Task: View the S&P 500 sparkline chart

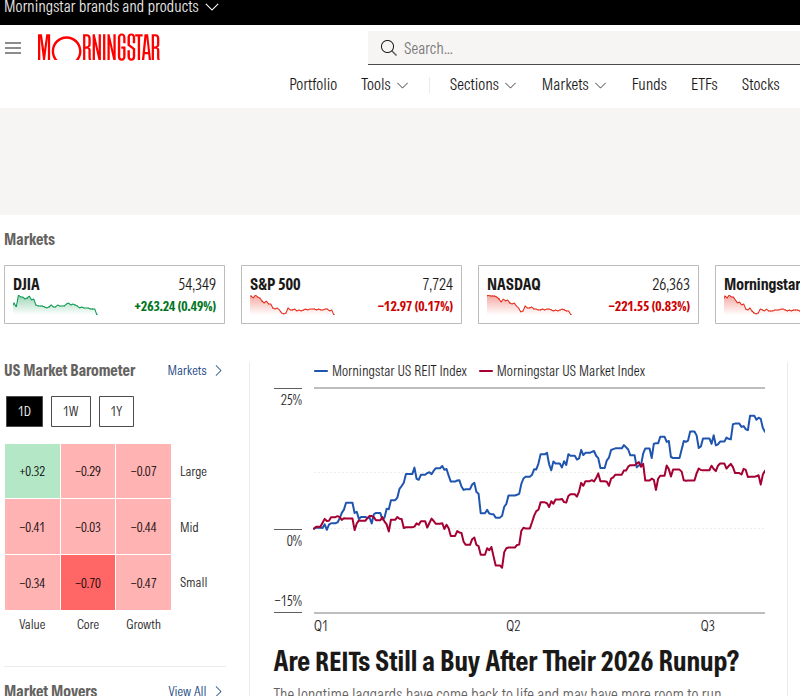Action: coord(292,305)
